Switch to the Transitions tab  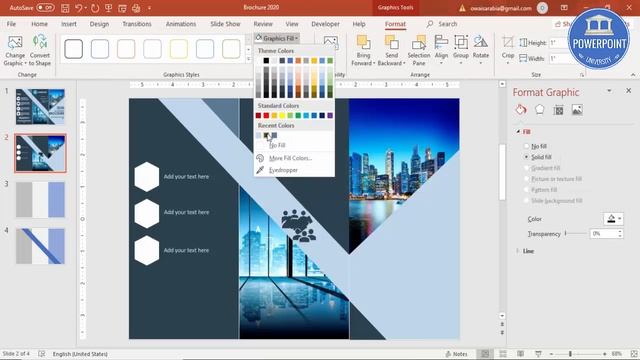tap(137, 24)
